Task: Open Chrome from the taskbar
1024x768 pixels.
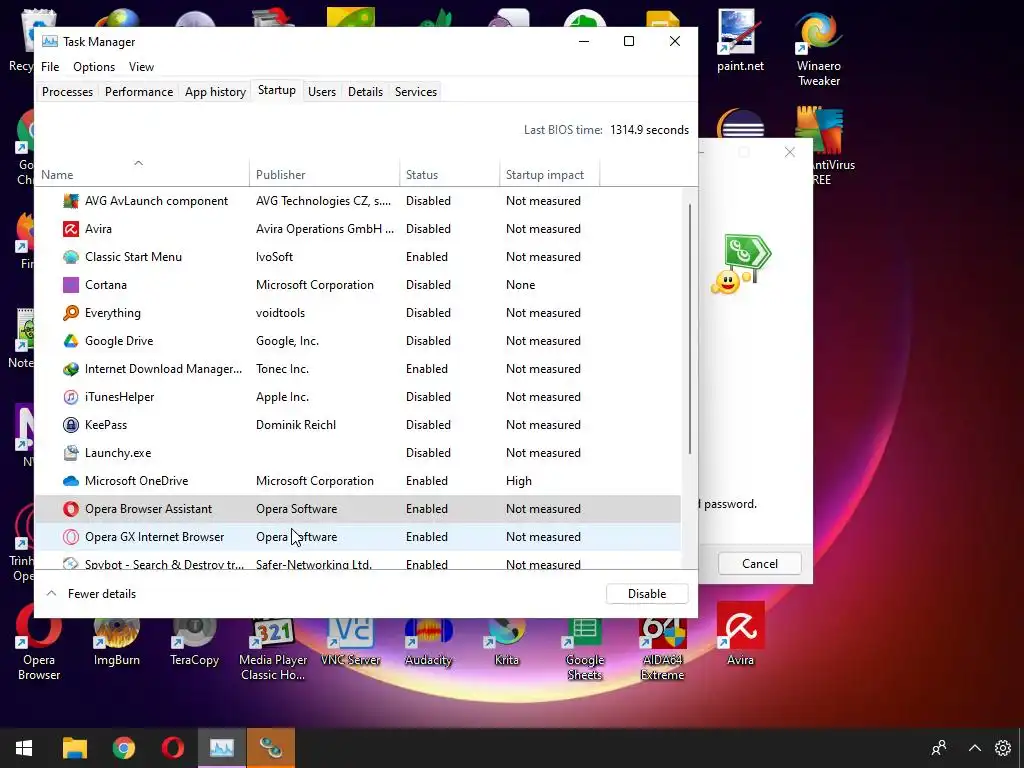Action: point(123,748)
